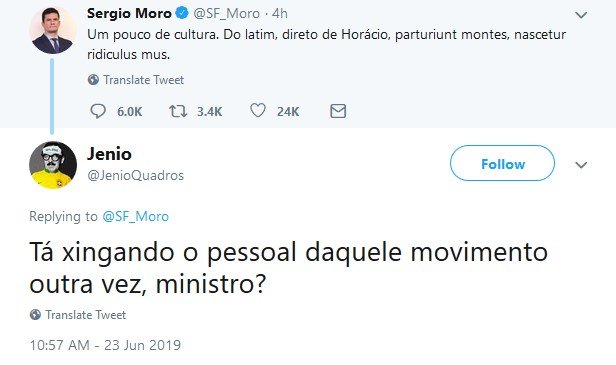This screenshot has width=616, height=365.
Task: Click the 4h time link on tweet
Action: point(280,13)
